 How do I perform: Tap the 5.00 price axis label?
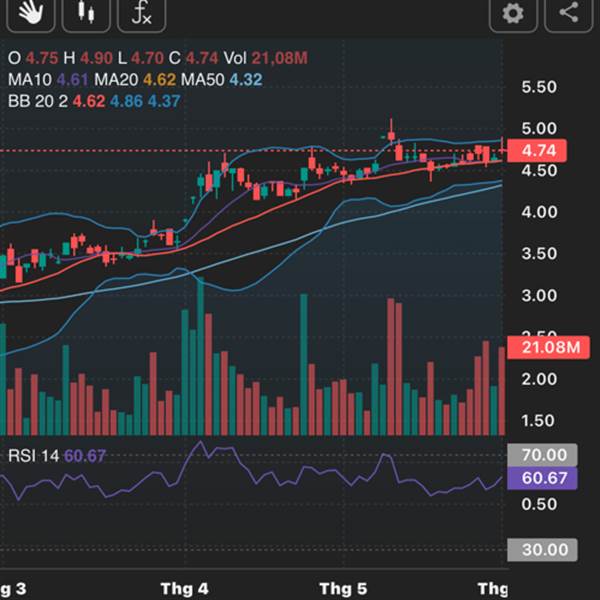539,129
